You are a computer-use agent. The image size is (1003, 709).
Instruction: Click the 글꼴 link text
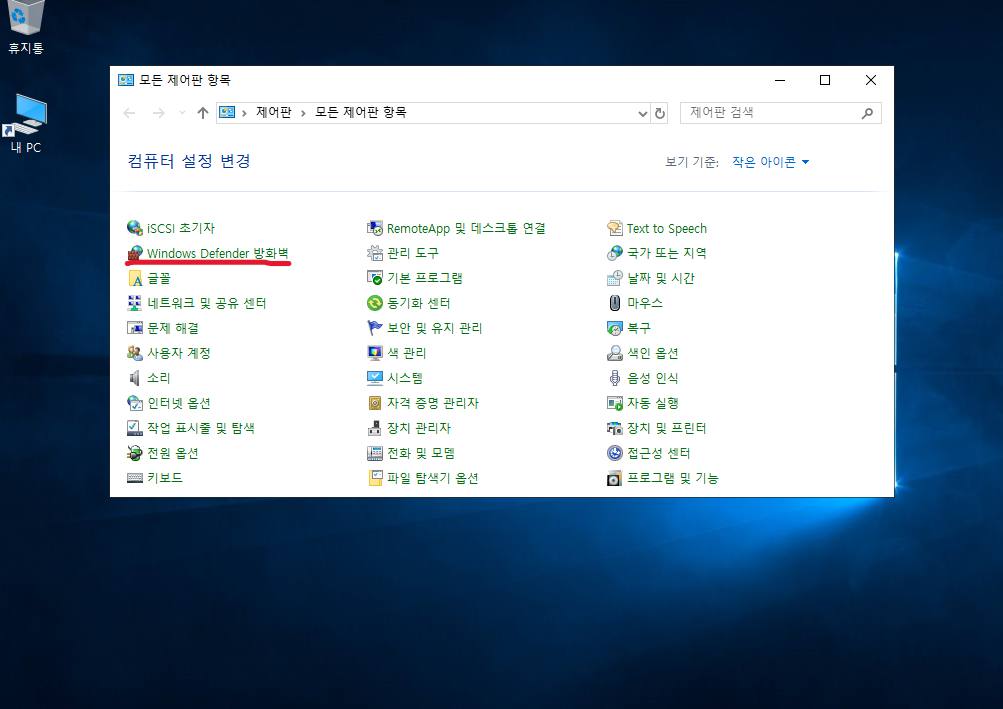tap(159, 278)
